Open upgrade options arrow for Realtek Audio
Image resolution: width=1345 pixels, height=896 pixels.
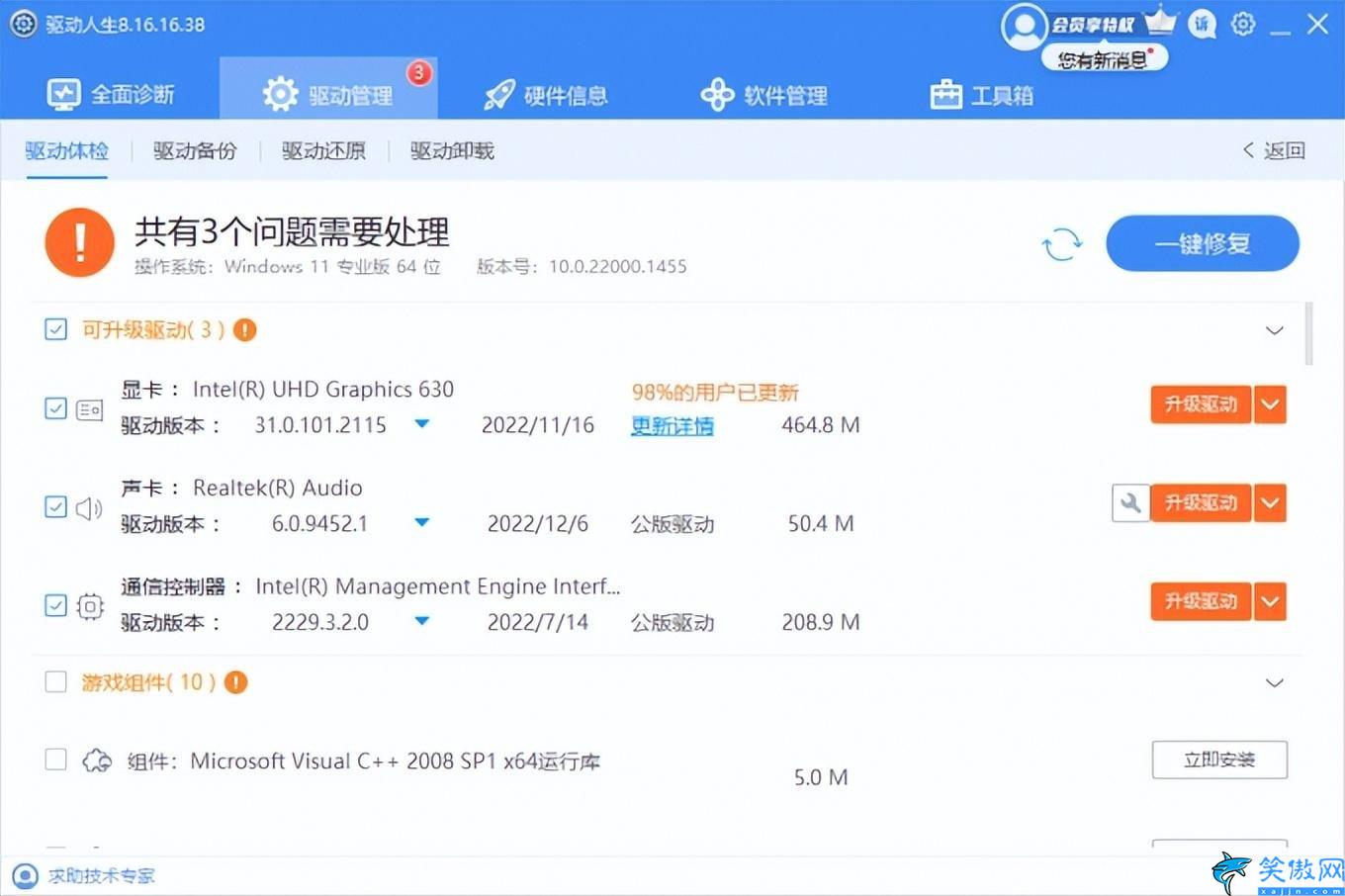1271,503
